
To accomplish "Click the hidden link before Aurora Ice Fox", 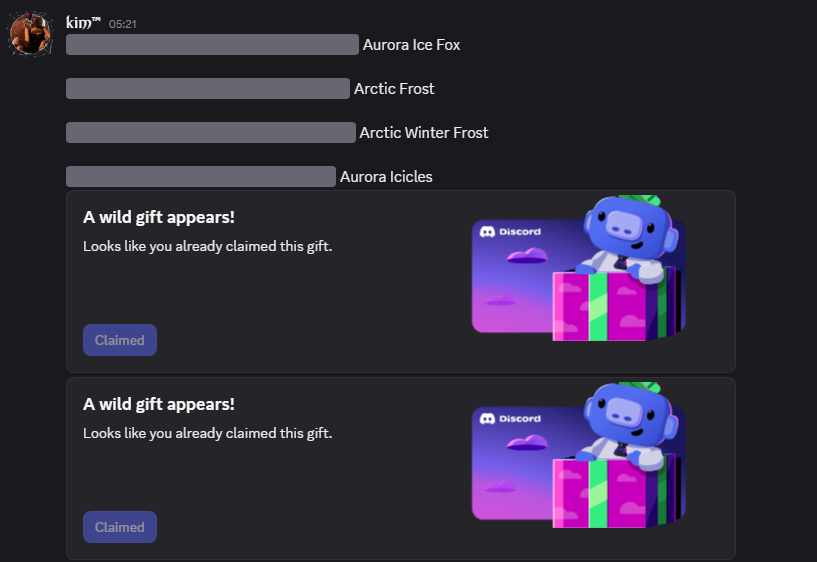I will click(212, 44).
